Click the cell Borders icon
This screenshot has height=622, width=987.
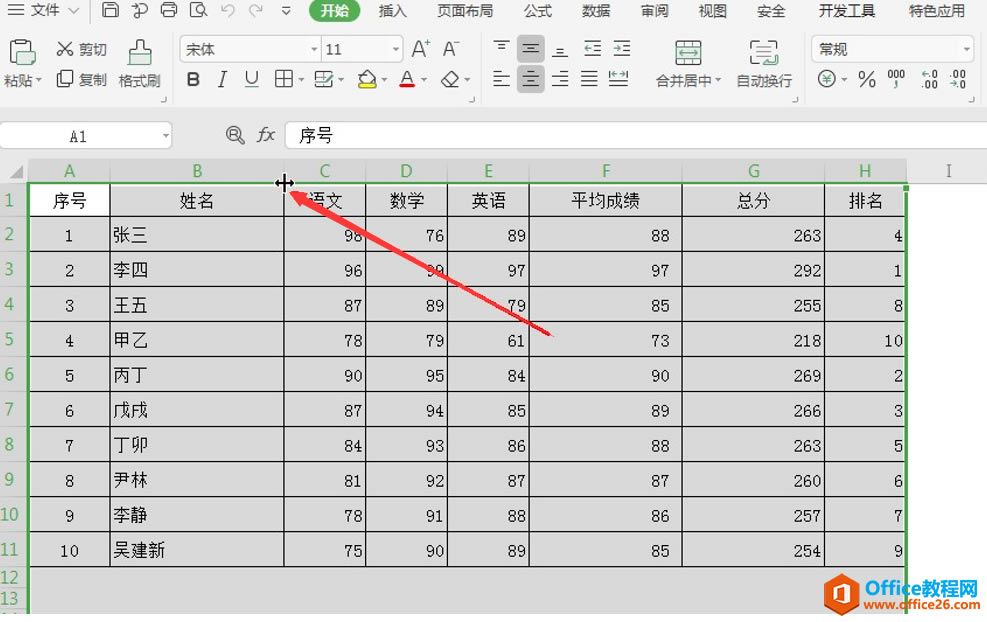[284, 79]
